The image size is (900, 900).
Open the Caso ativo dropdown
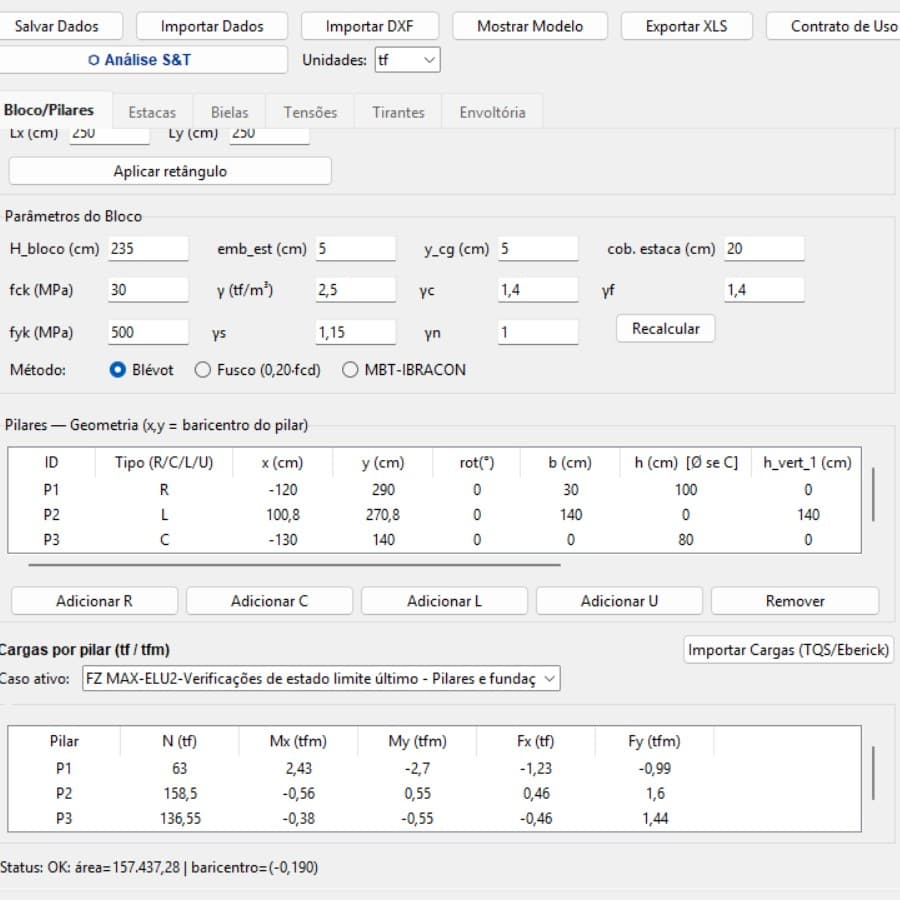pyautogui.click(x=321, y=678)
